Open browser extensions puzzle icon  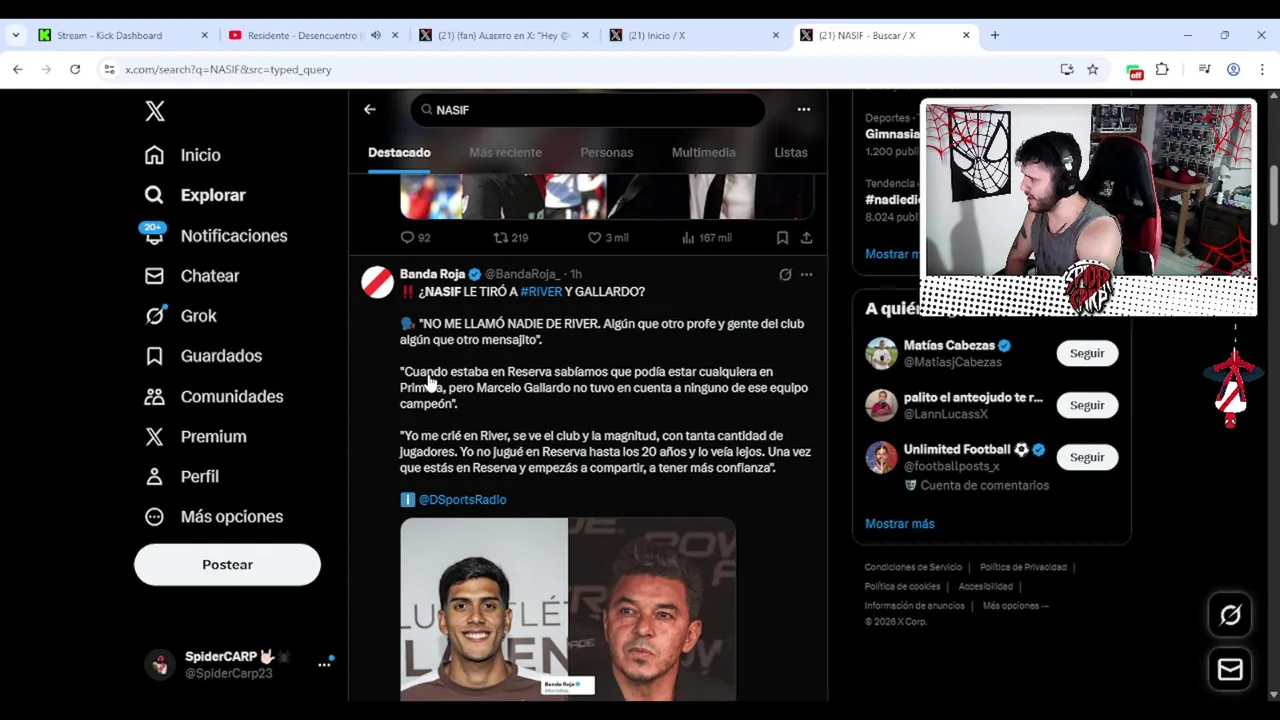1162,69
